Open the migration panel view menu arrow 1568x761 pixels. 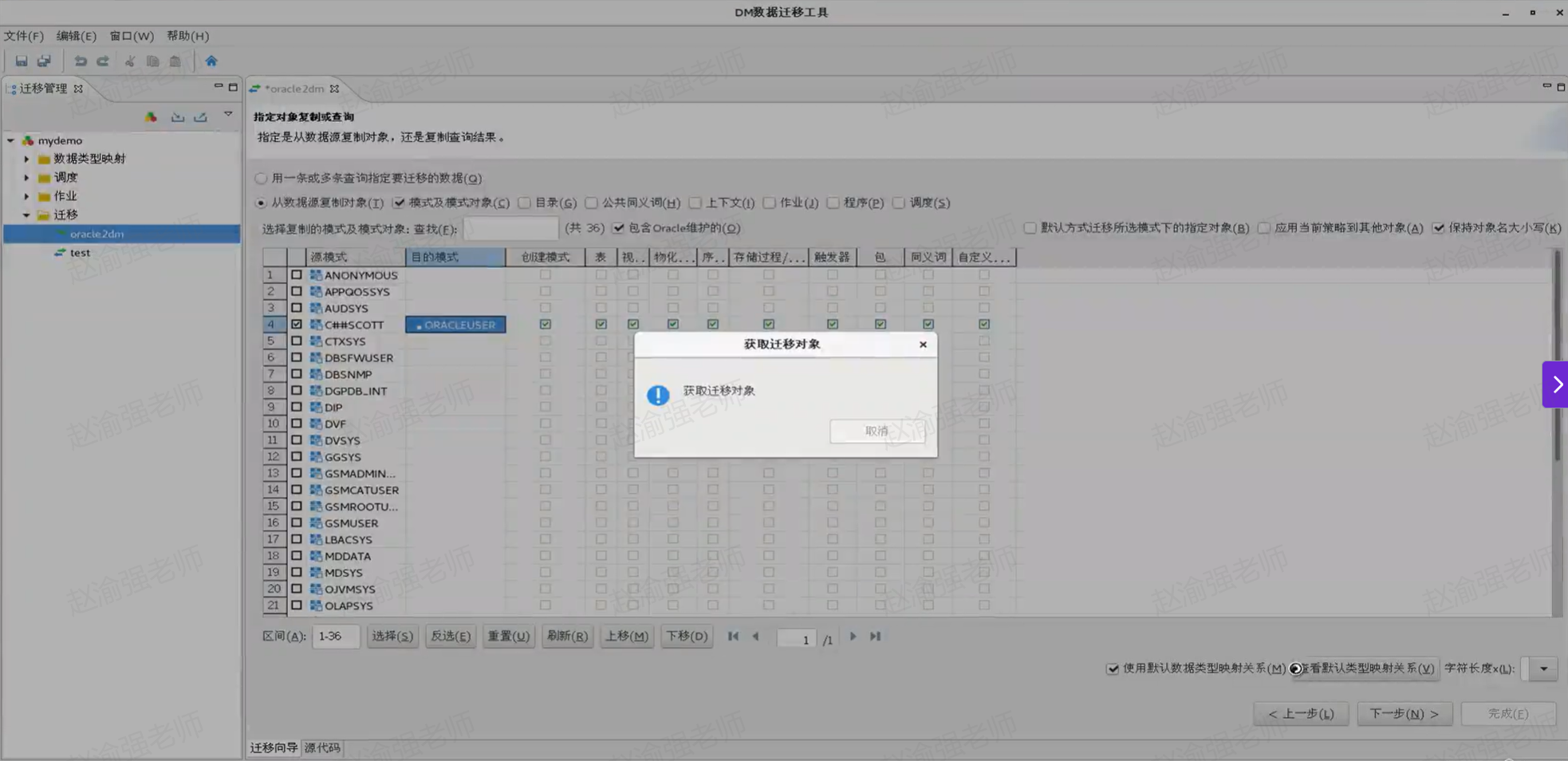tap(228, 114)
